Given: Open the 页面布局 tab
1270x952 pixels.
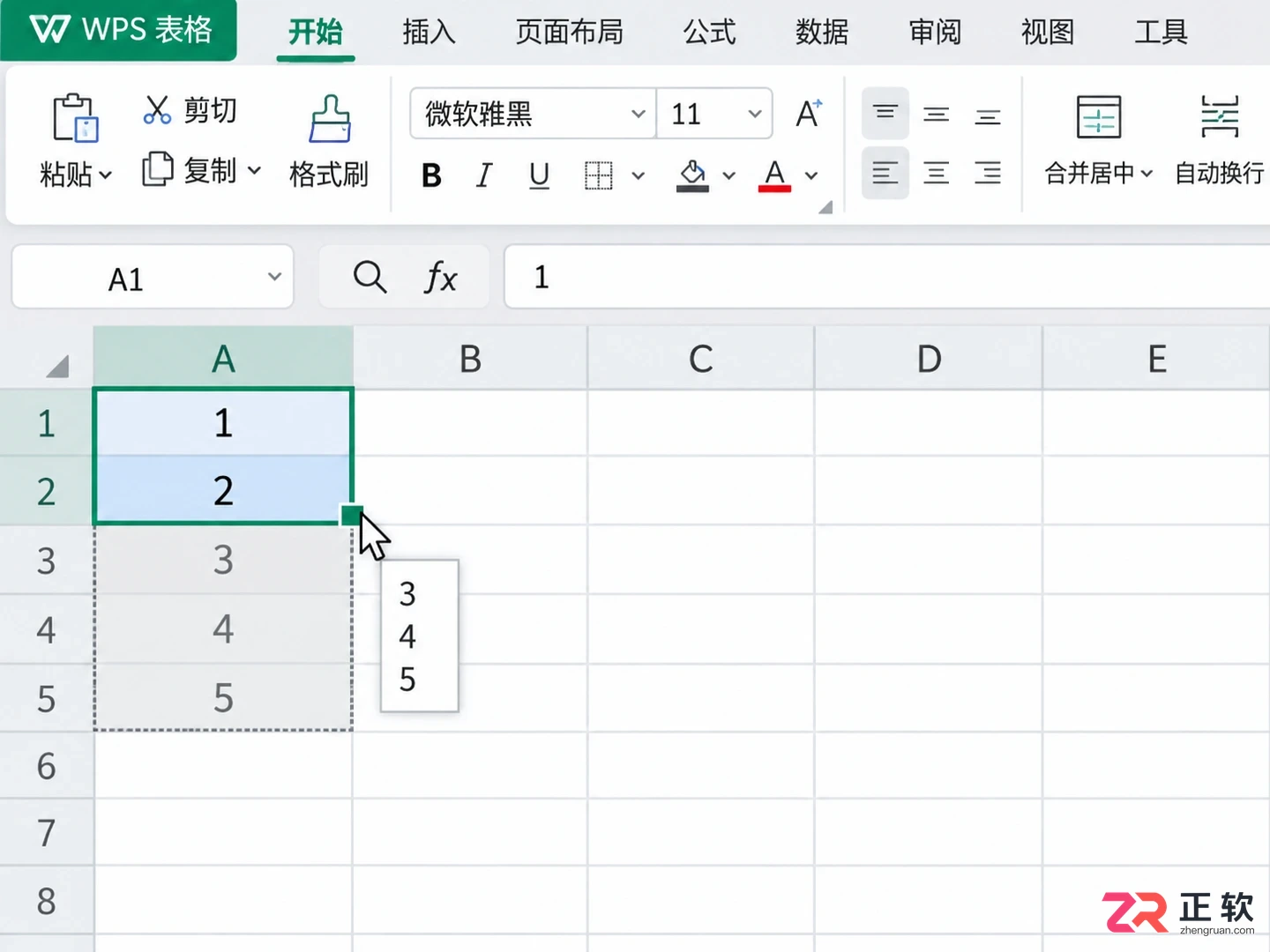Looking at the screenshot, I should (570, 32).
